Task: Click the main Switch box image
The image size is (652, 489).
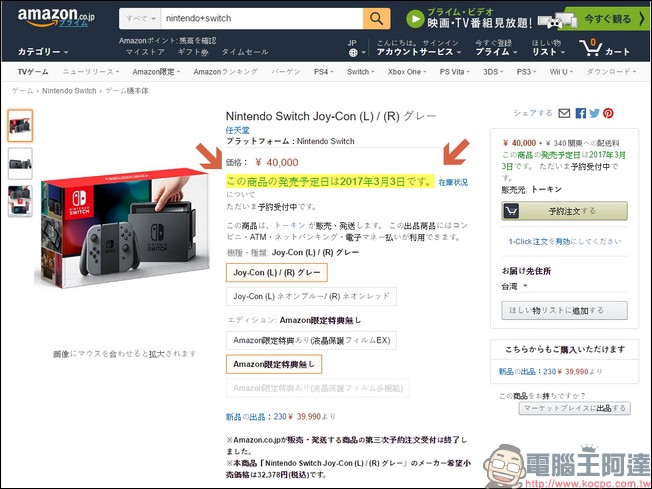Action: 123,228
